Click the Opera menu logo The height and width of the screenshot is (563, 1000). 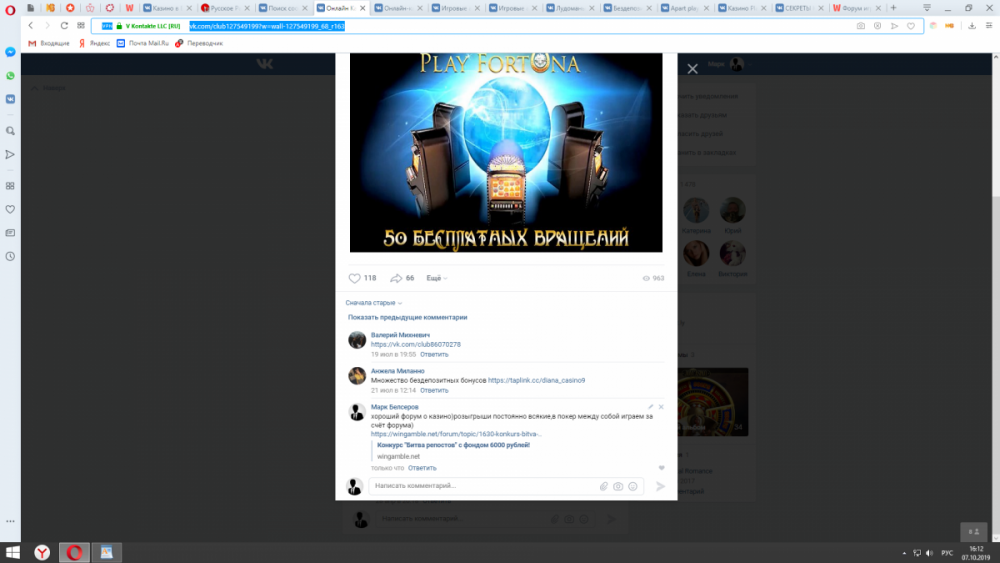[x=10, y=9]
